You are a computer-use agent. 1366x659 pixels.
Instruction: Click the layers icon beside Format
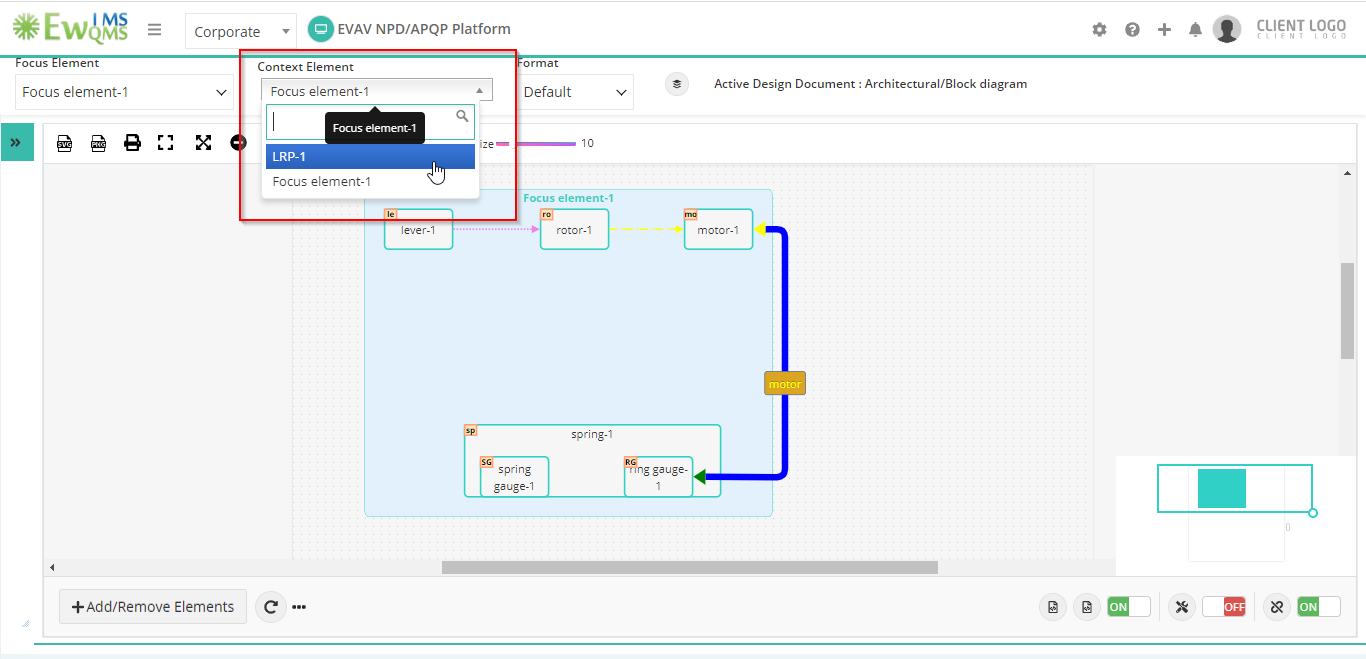click(x=677, y=84)
